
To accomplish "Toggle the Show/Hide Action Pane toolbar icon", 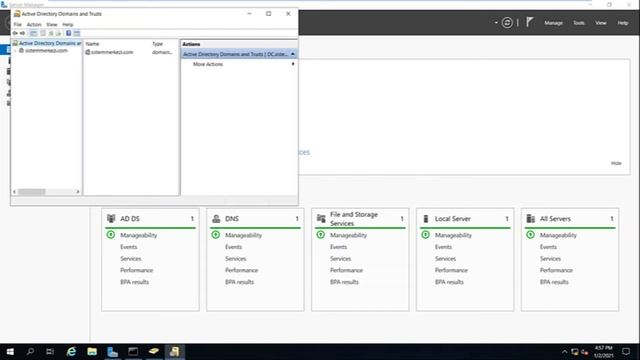I will click(x=77, y=33).
